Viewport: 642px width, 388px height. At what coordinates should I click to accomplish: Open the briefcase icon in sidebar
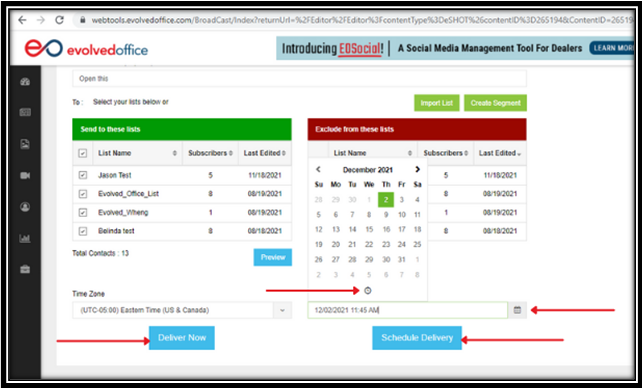point(25,269)
